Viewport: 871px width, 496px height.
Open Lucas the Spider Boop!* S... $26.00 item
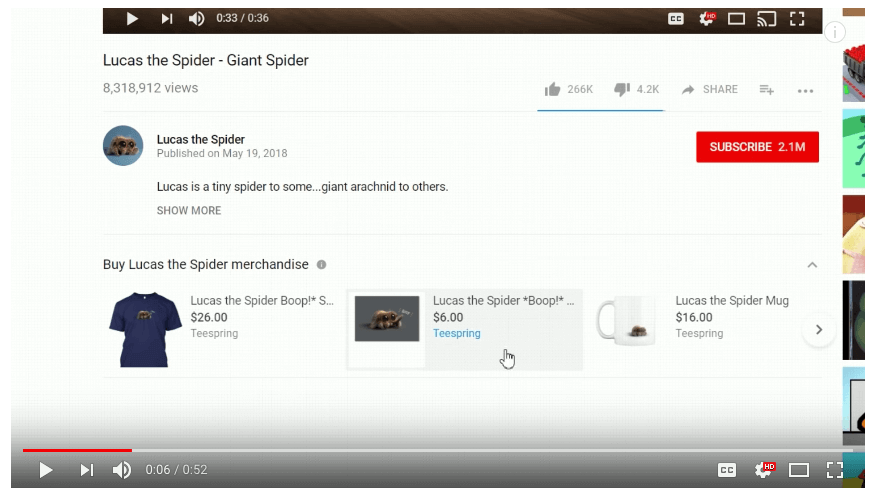pyautogui.click(x=262, y=317)
